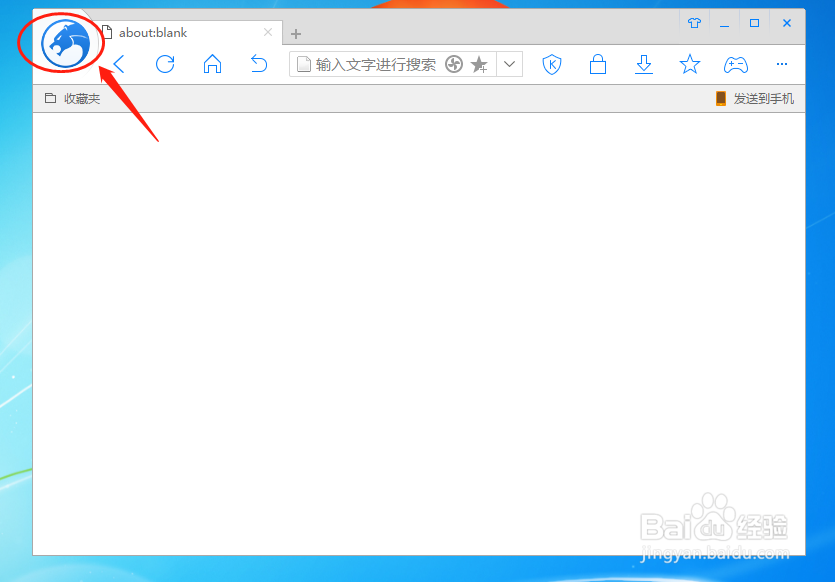Close the about:blank tab
Screen dimensions: 835x582
(268, 32)
